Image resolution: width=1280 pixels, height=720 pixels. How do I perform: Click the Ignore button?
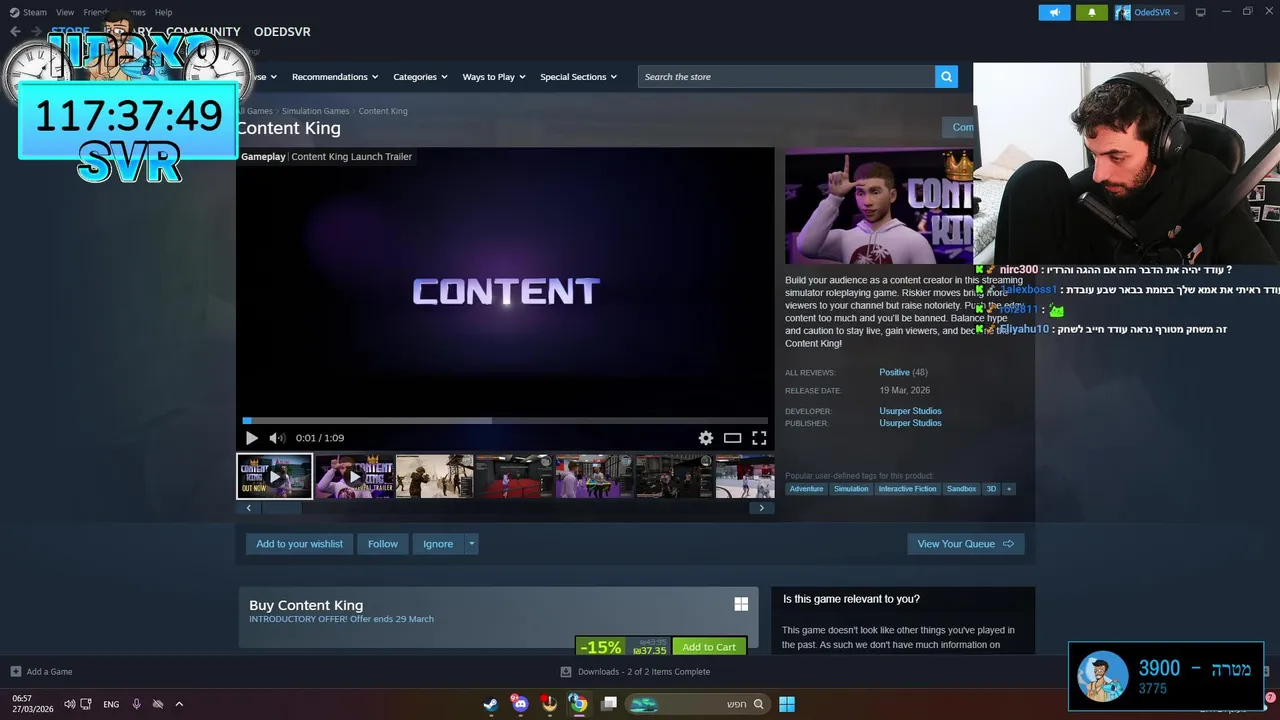point(438,544)
